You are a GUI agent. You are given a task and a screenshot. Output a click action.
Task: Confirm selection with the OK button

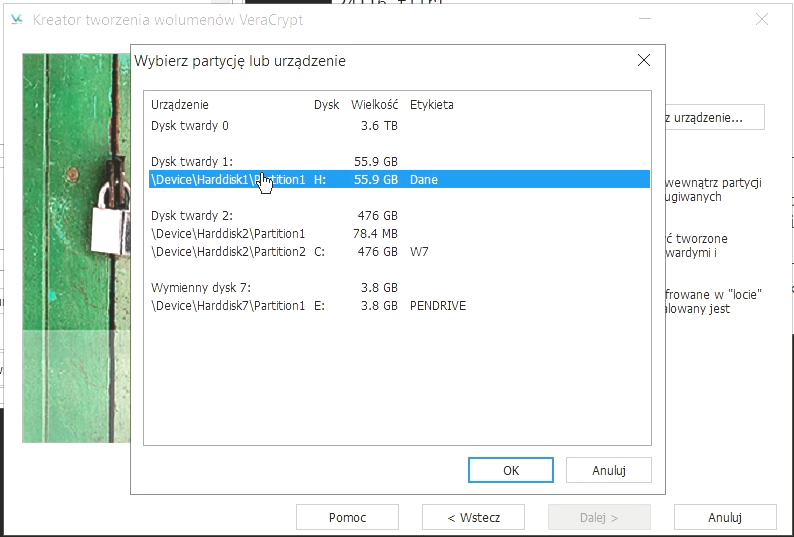[x=510, y=470]
